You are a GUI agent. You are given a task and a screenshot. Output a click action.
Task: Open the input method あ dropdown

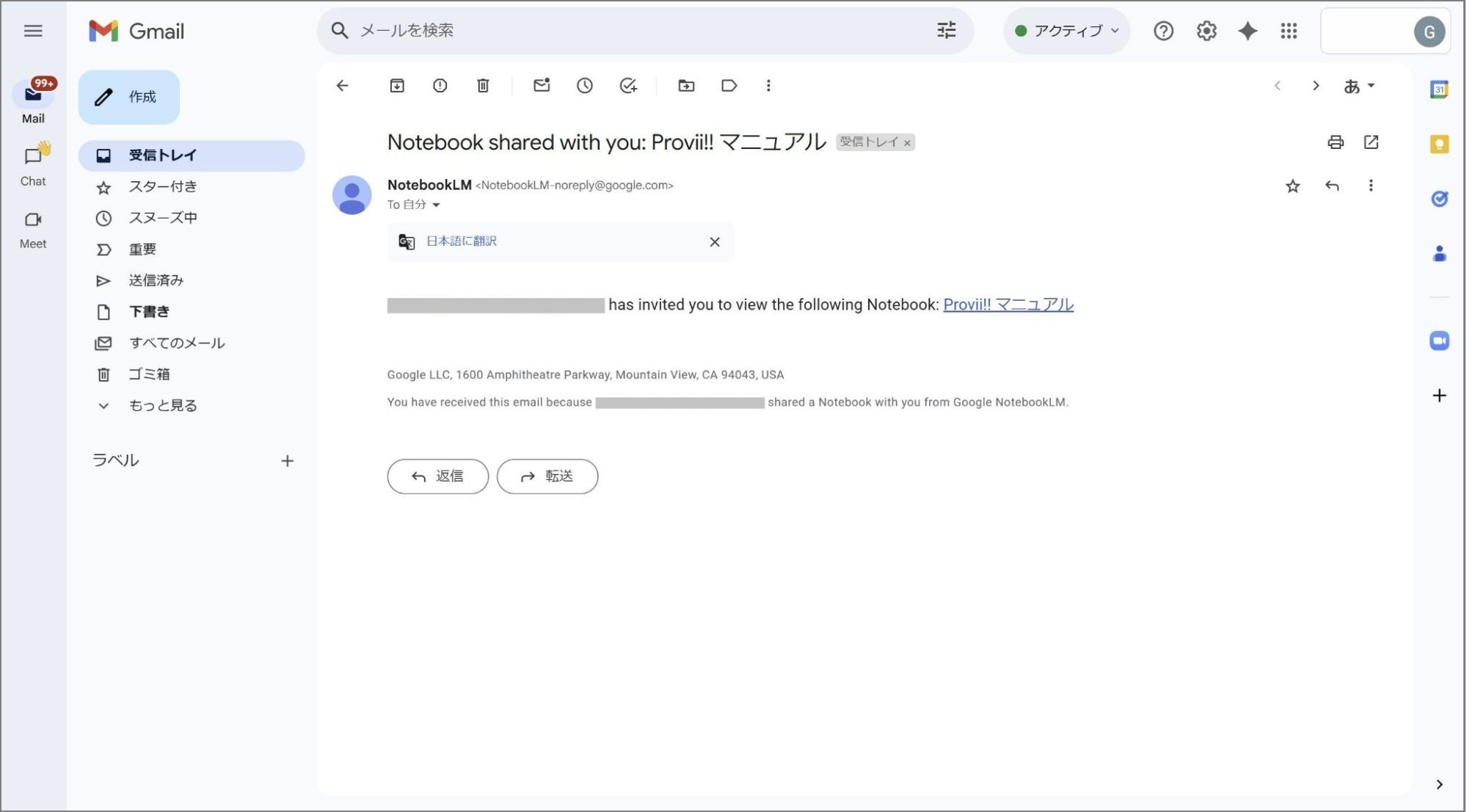[1359, 87]
